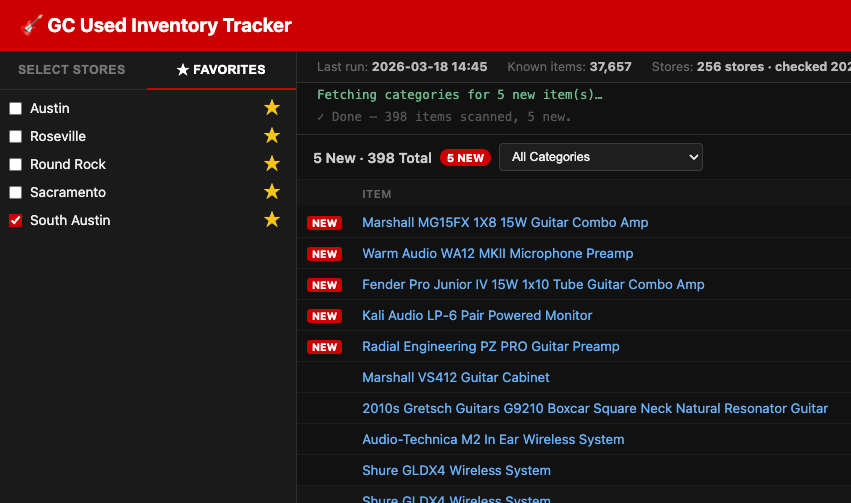
Task: Toggle the Sacramento favorite star
Action: point(271,192)
